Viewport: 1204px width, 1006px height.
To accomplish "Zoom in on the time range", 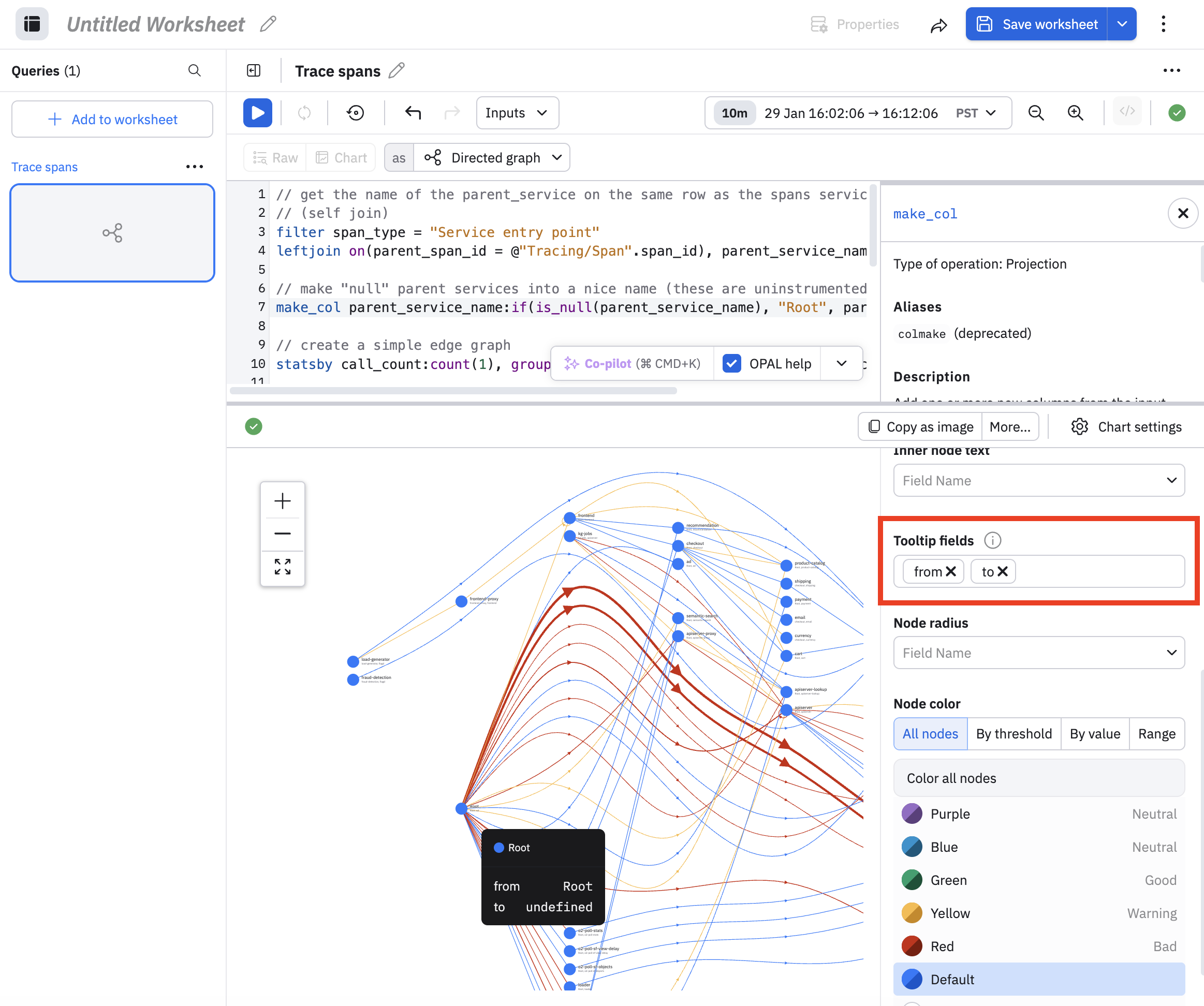I will (x=1075, y=112).
